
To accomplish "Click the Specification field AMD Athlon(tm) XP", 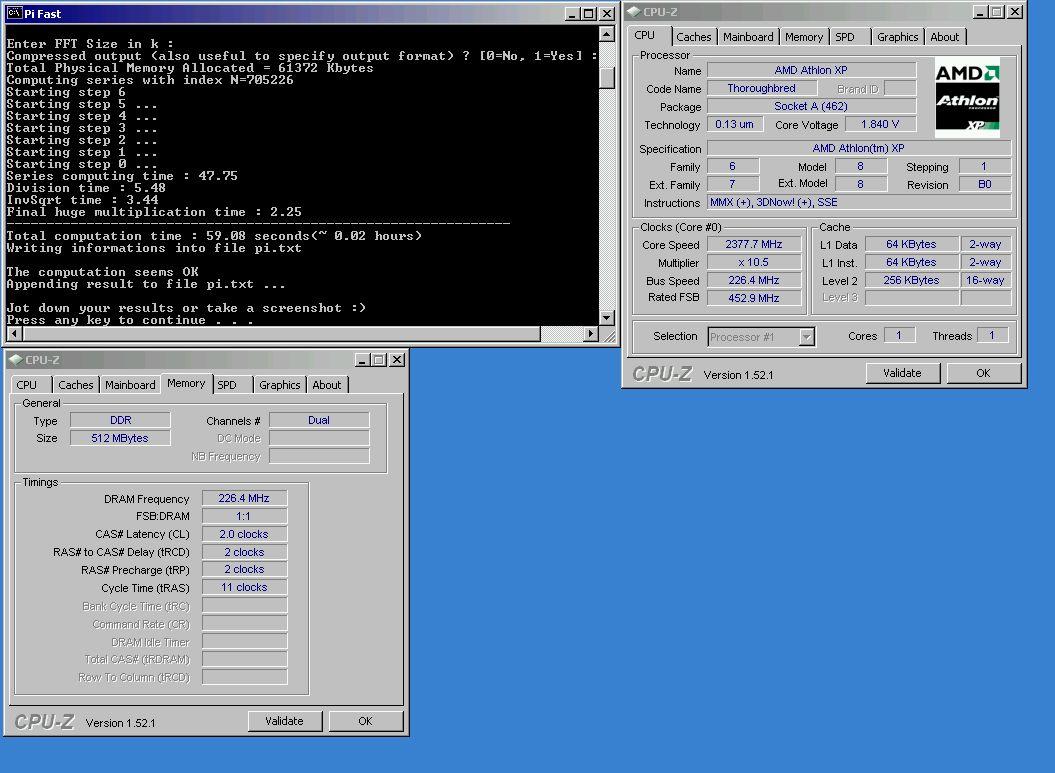I will coord(859,148).
